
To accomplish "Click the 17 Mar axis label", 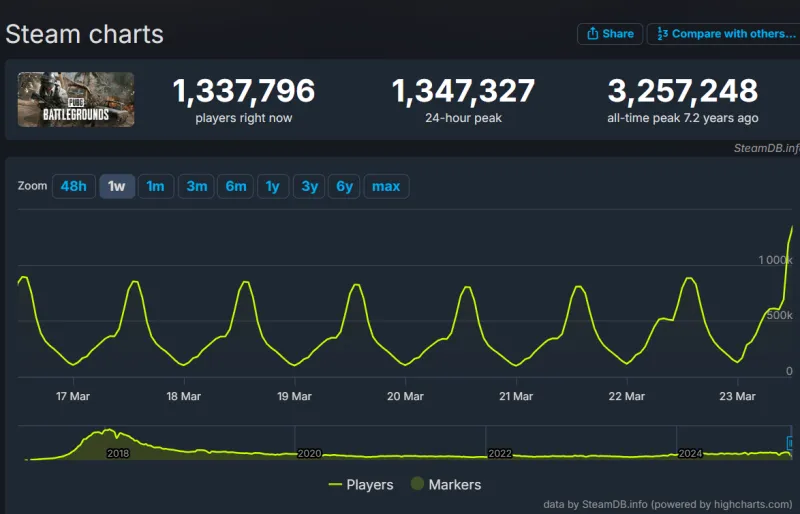I will [x=73, y=396].
